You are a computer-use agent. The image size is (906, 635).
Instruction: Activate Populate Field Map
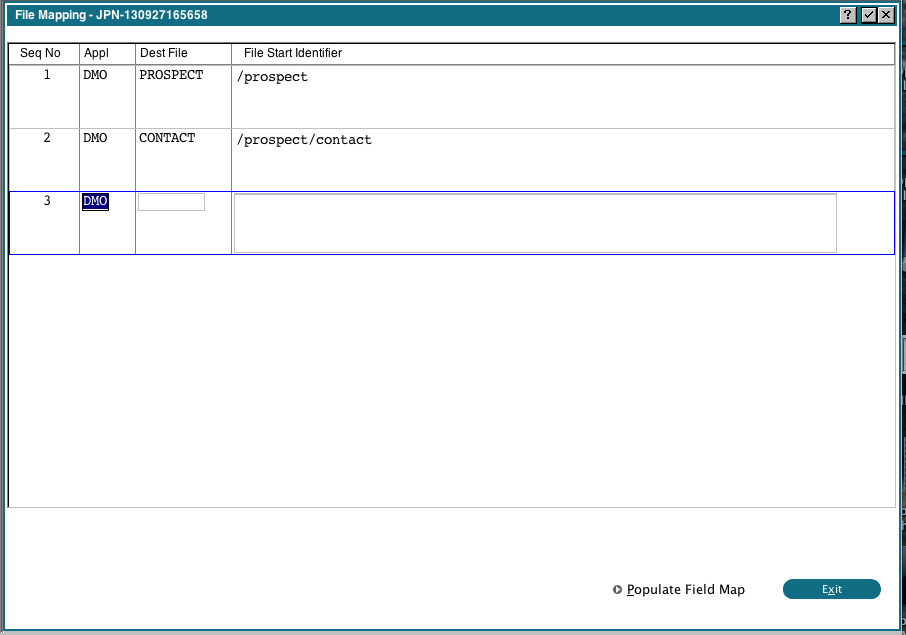(684, 590)
